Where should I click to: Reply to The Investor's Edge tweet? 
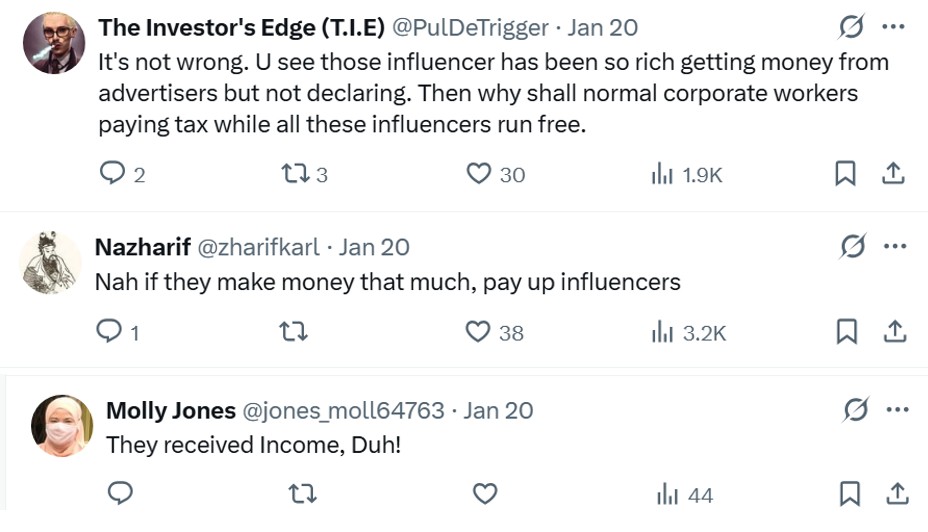[x=113, y=174]
